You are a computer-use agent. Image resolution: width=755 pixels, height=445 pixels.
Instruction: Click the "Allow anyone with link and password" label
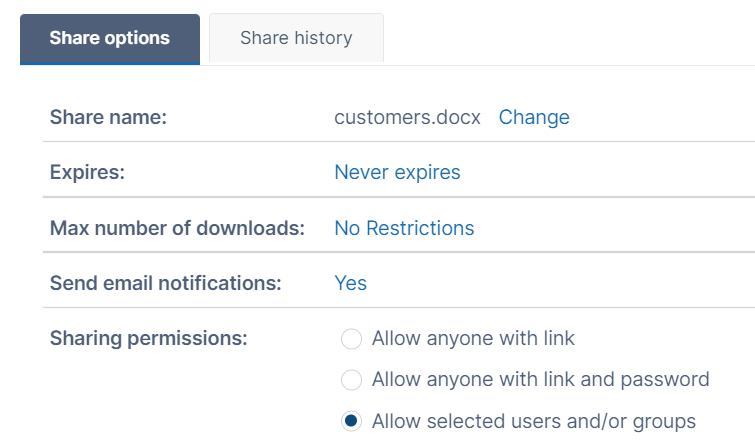[540, 379]
